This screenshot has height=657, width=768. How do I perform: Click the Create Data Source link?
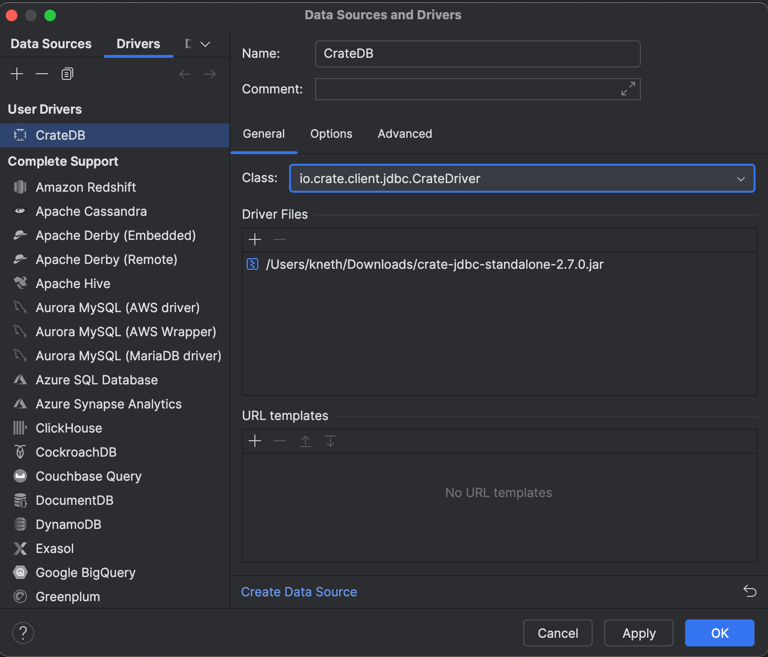click(x=299, y=592)
